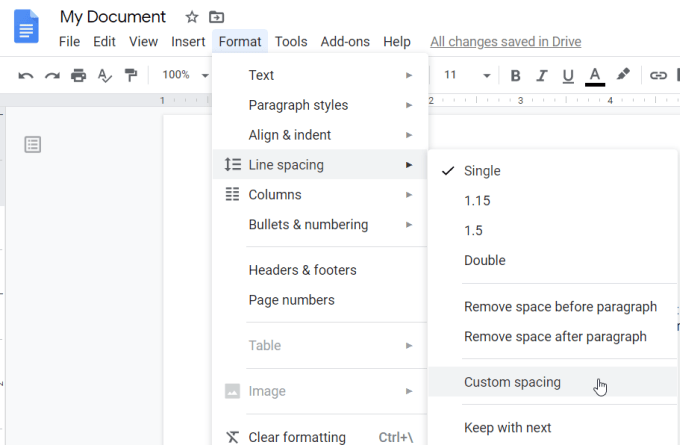The width and height of the screenshot is (680, 445).
Task: Open the document outline icon
Action: [33, 145]
